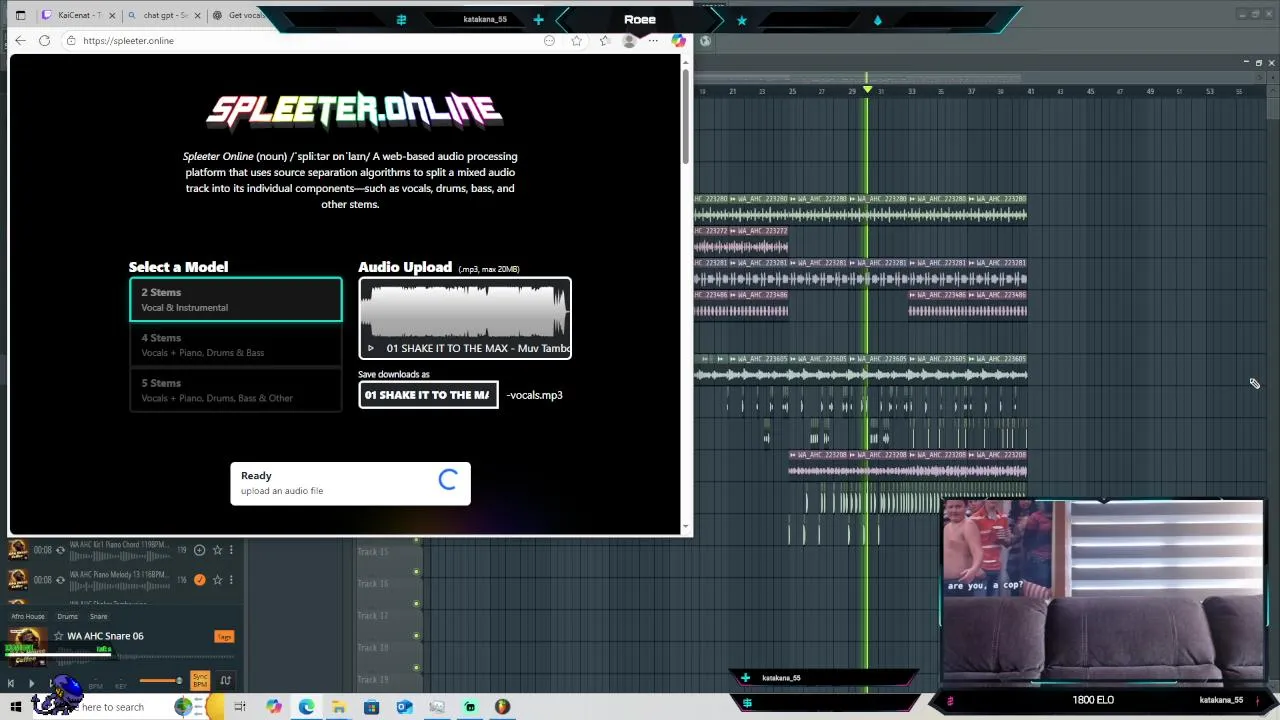Switch to the Get vocals browser tab
Image resolution: width=1280 pixels, height=720 pixels.
click(x=238, y=15)
